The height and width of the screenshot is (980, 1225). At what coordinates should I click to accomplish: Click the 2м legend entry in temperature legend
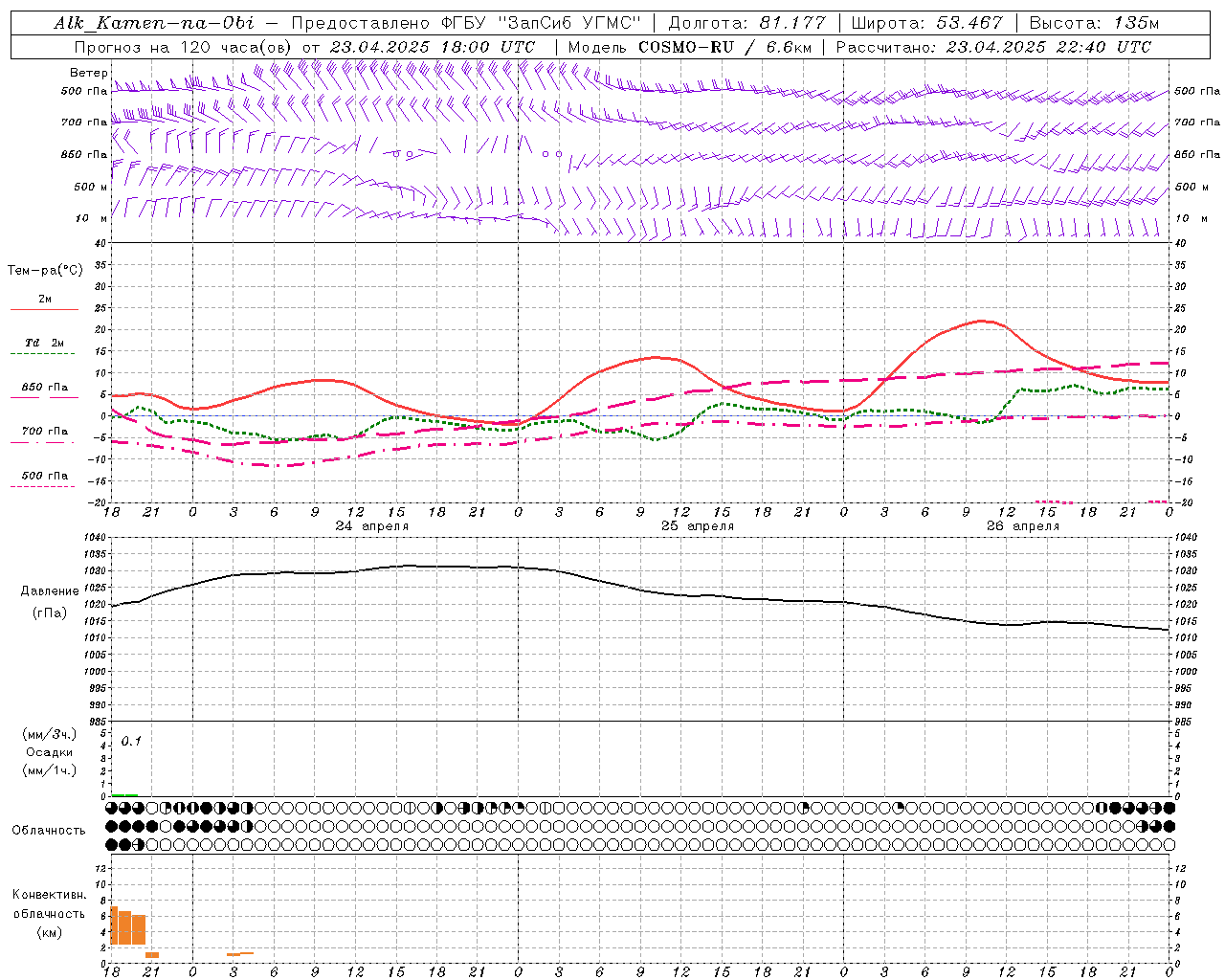[45, 300]
